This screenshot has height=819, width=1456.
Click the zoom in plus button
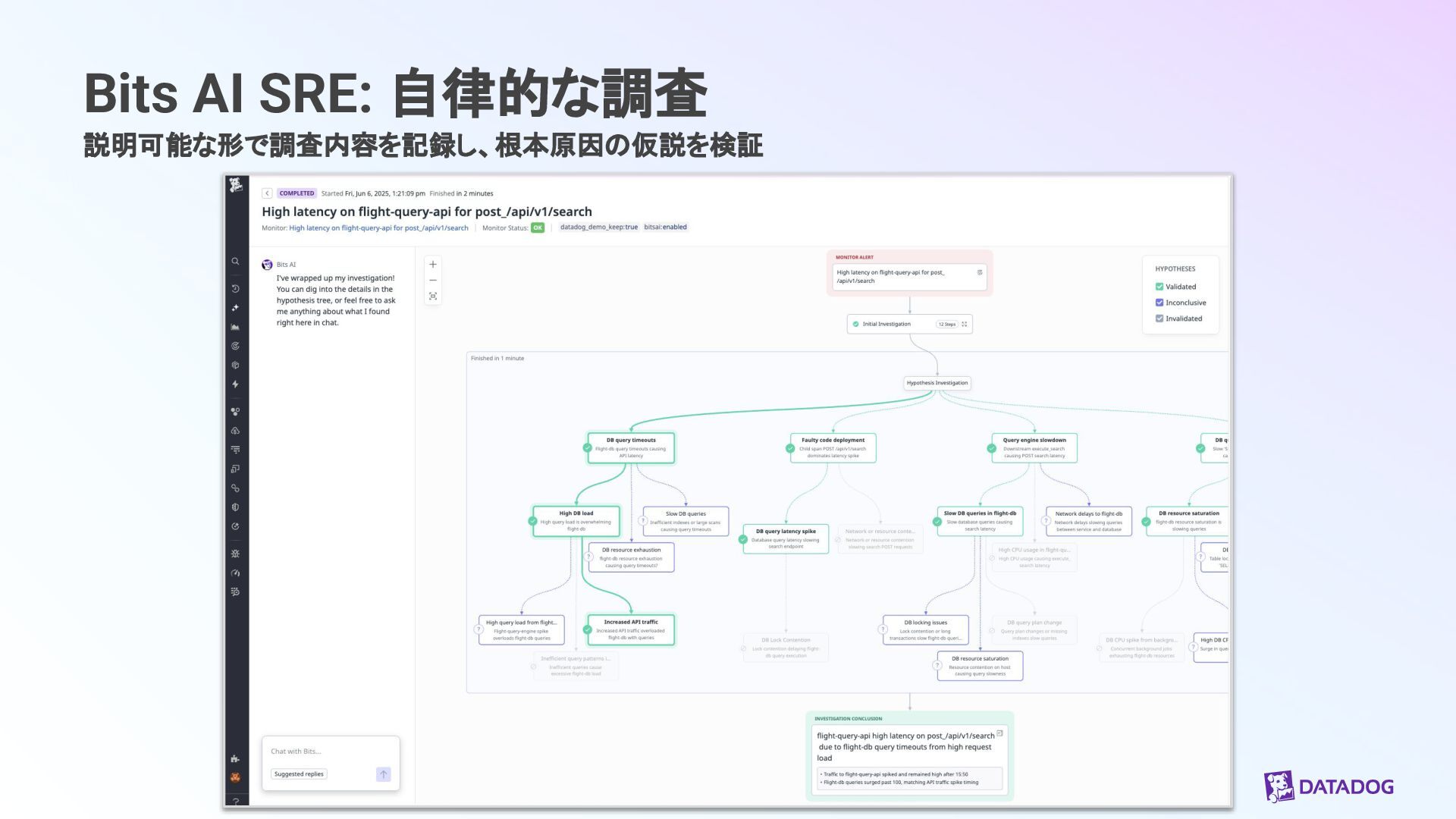[x=433, y=265]
